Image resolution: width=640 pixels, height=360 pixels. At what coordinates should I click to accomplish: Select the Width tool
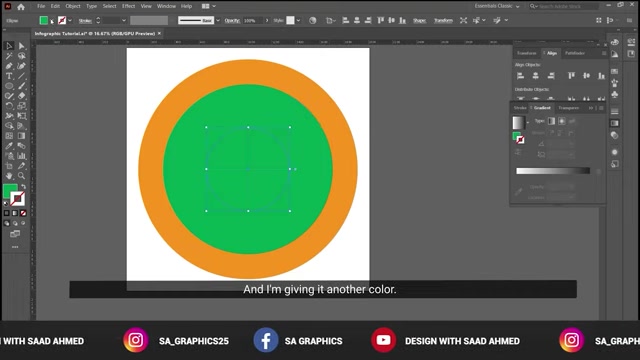(9, 116)
